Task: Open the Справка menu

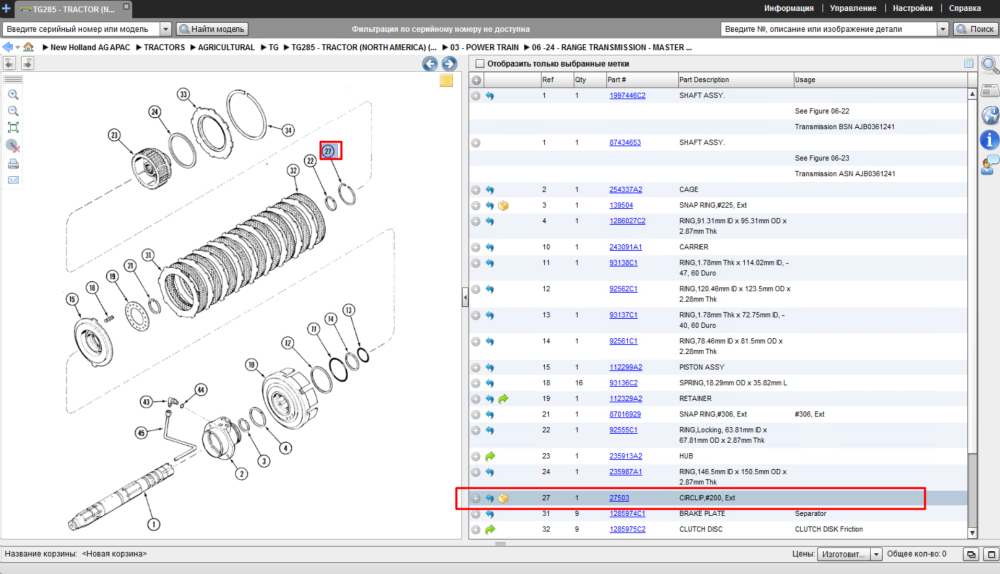Action: click(x=964, y=8)
